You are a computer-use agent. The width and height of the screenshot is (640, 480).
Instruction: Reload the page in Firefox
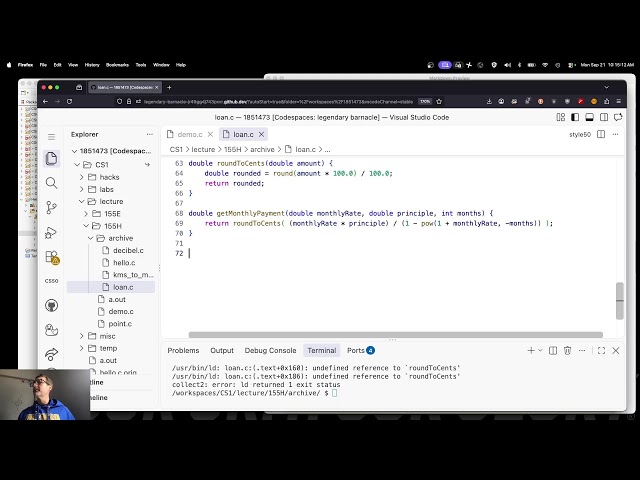pyautogui.click(x=69, y=101)
